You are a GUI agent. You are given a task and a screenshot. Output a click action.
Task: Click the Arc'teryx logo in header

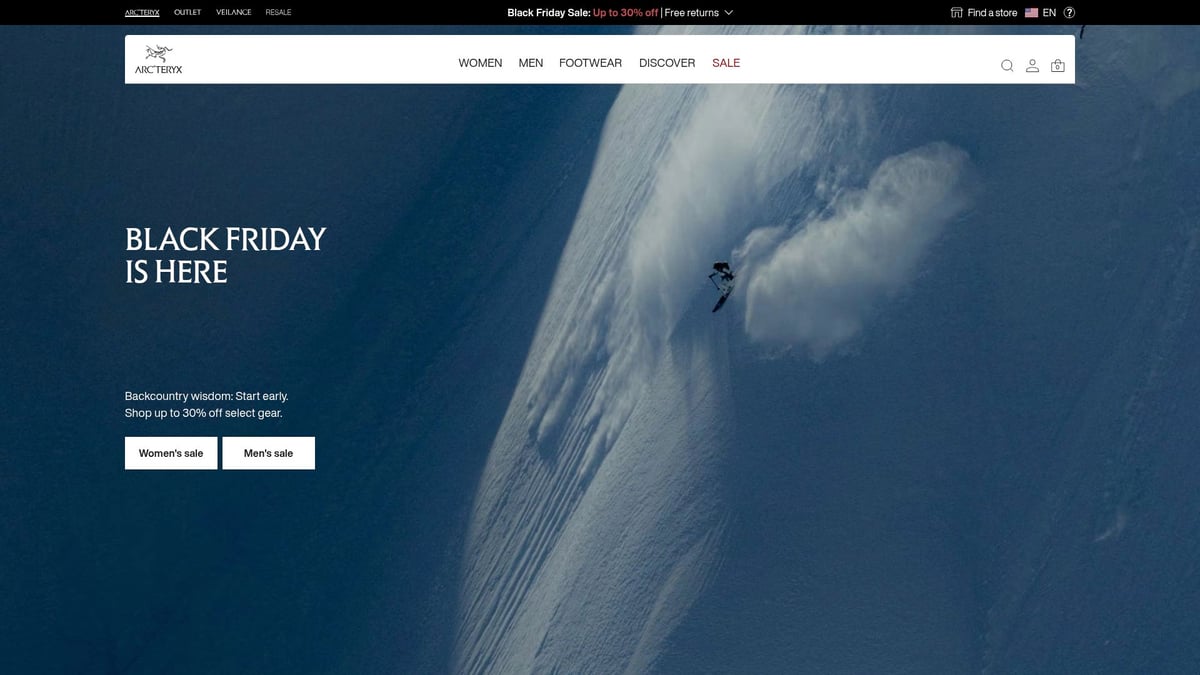[x=159, y=60]
